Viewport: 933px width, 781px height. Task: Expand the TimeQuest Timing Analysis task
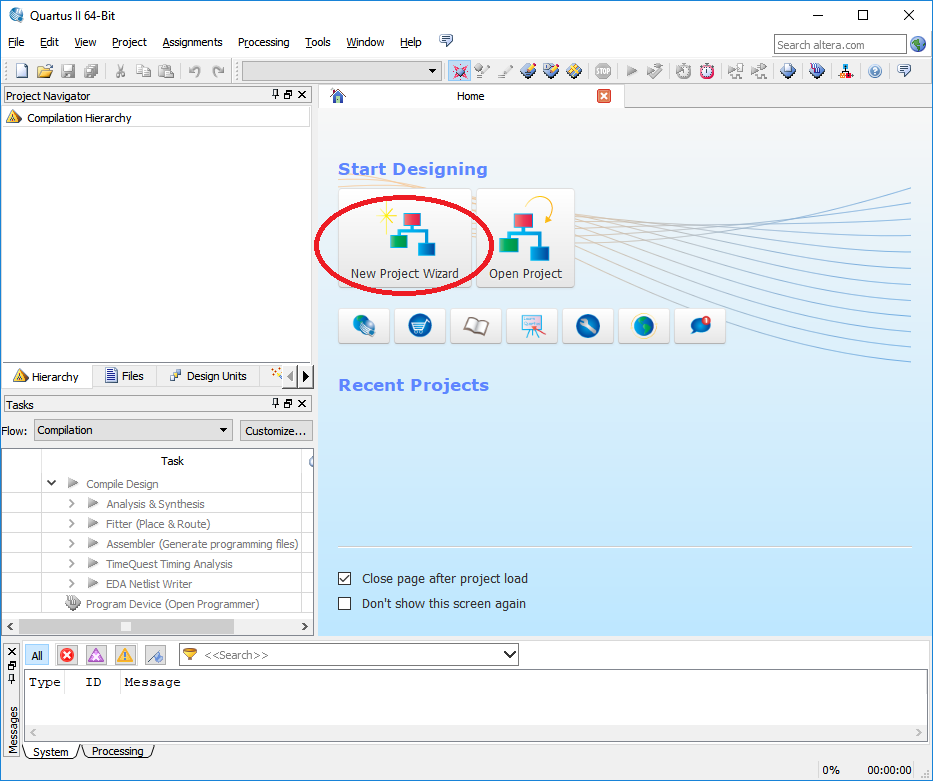click(71, 563)
